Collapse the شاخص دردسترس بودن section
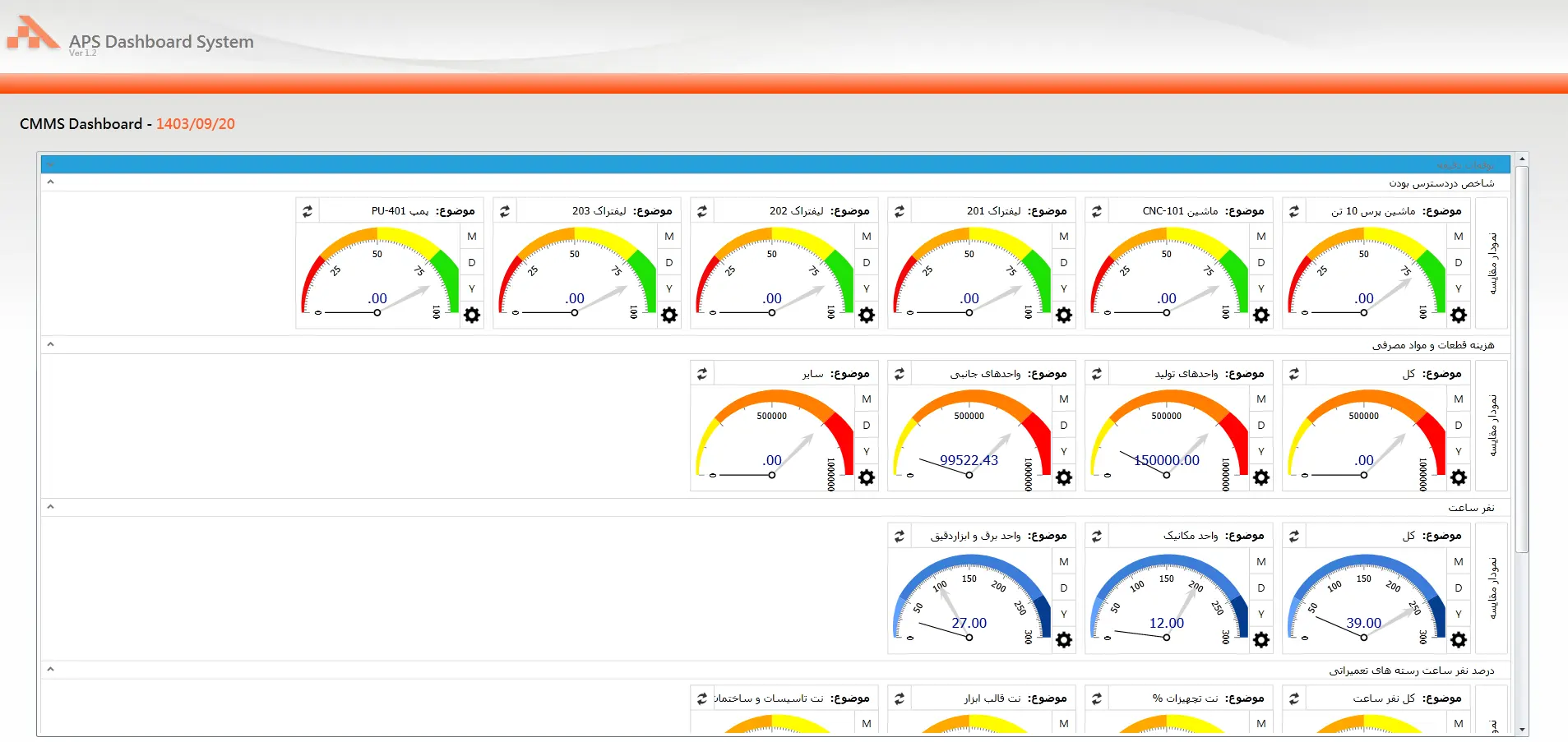 51,182
